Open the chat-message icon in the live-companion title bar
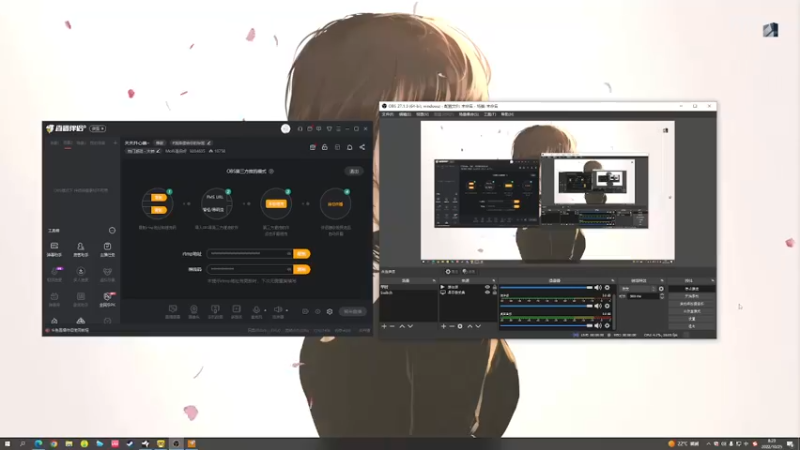800x450 pixels. click(319, 129)
